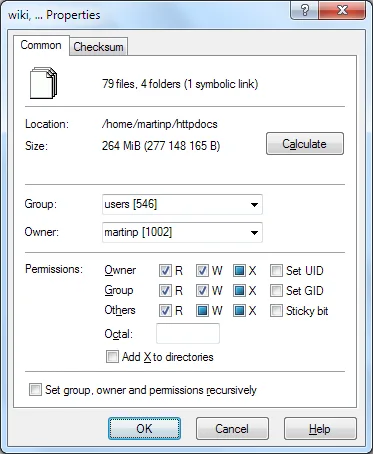This screenshot has width=373, height=454.
Task: Toggle Owner read permission checkbox
Action: (165, 270)
